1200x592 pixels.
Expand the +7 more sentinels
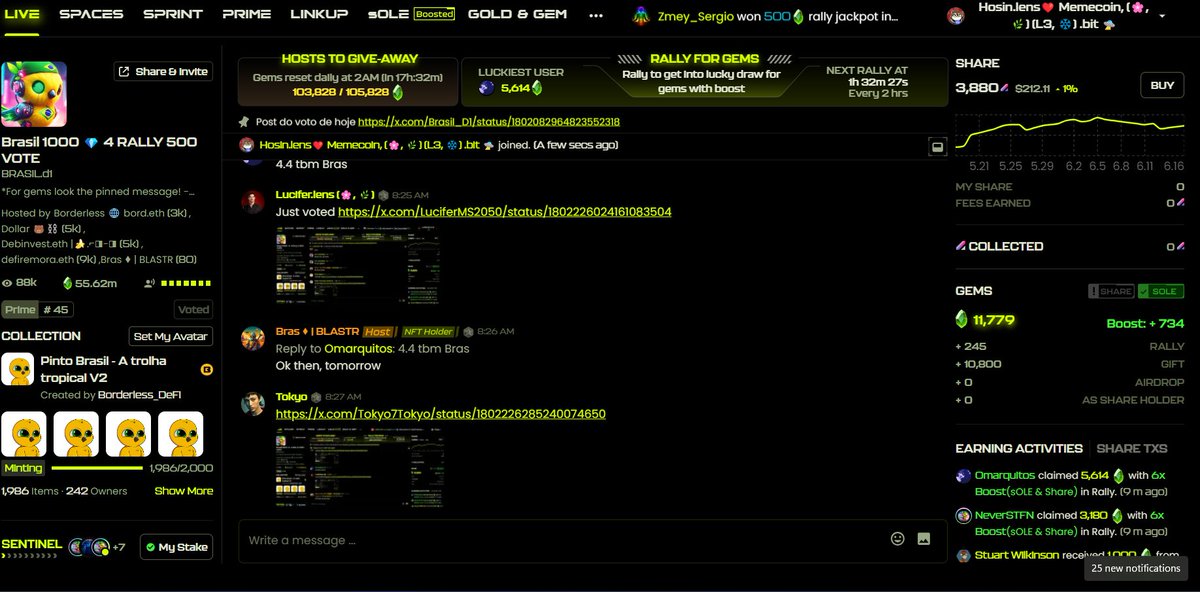[118, 547]
